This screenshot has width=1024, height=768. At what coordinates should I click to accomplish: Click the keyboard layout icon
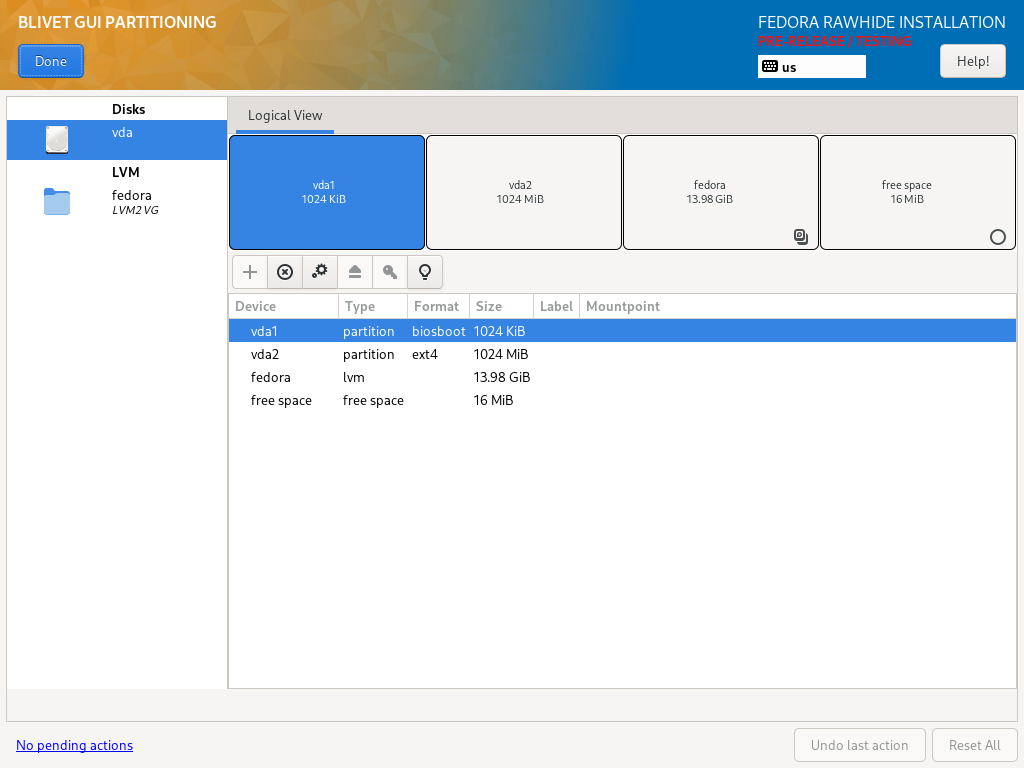pyautogui.click(x=770, y=66)
